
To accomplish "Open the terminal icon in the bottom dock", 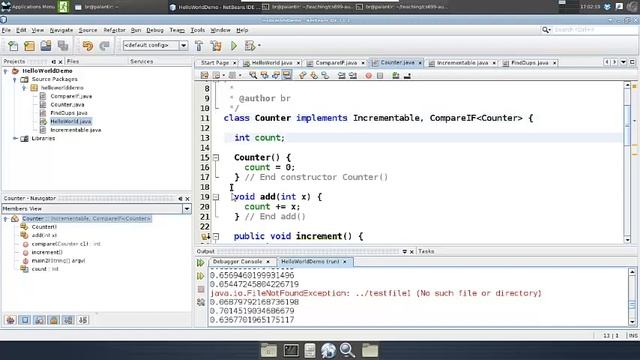I will pos(291,350).
